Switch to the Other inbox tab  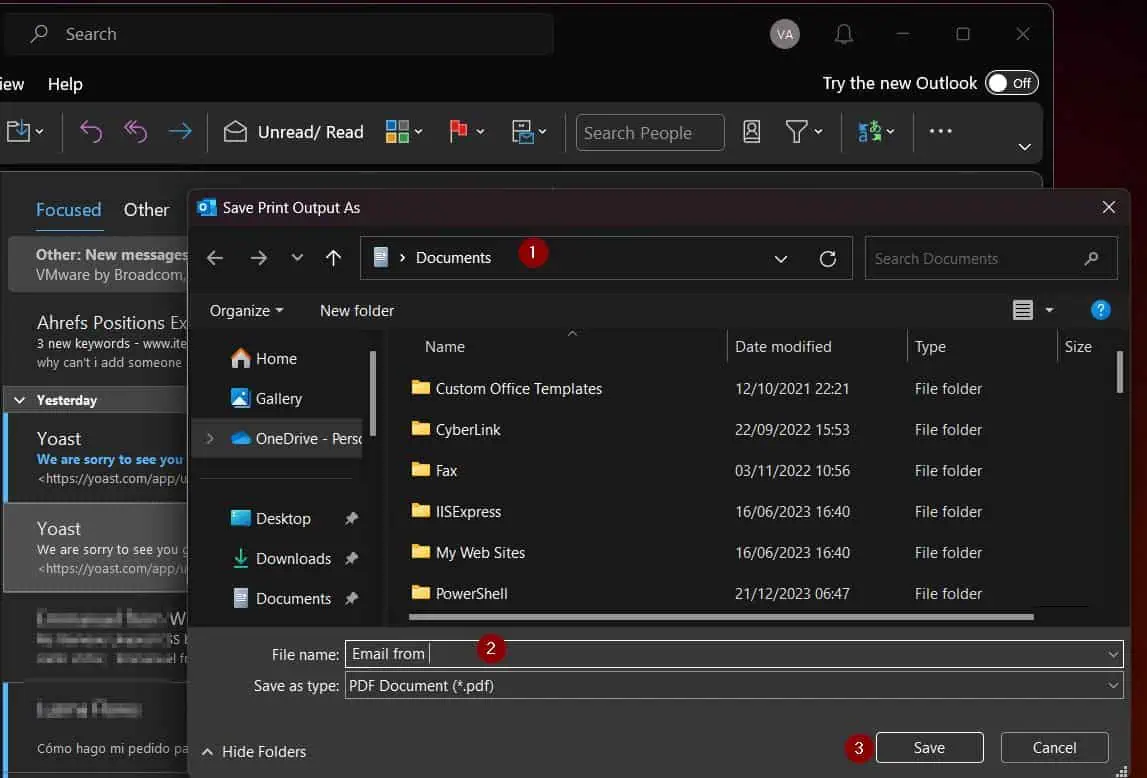[146, 210]
